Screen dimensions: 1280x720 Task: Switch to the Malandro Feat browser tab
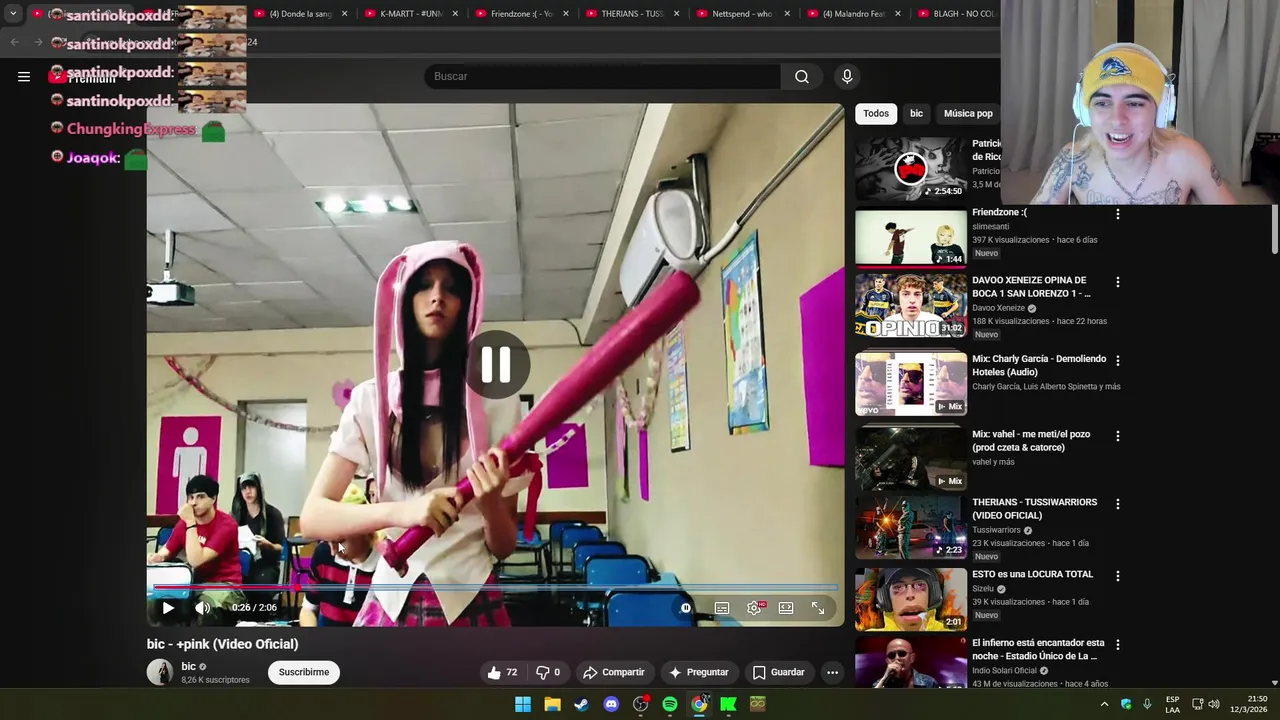[854, 14]
